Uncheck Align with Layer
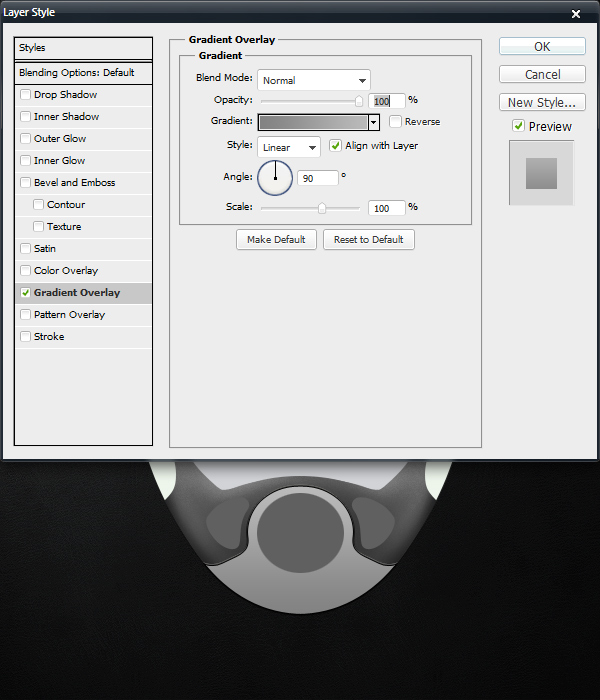 click(335, 146)
